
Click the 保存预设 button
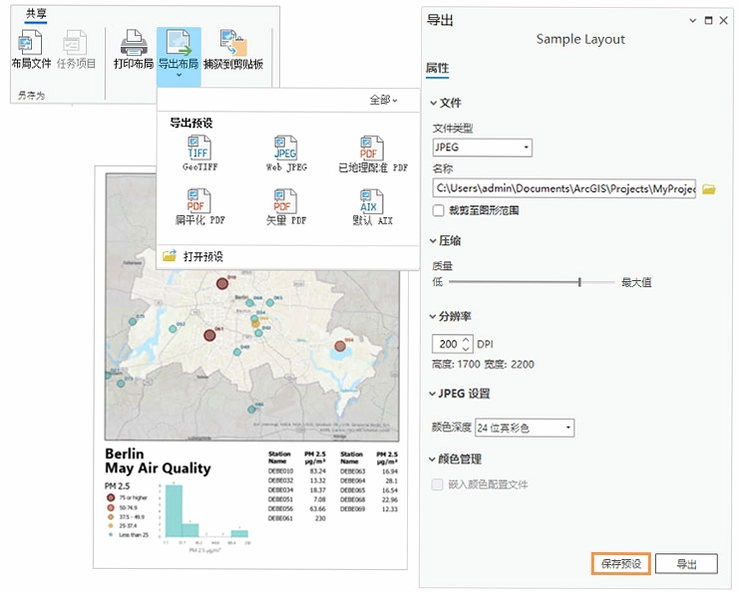click(x=621, y=564)
